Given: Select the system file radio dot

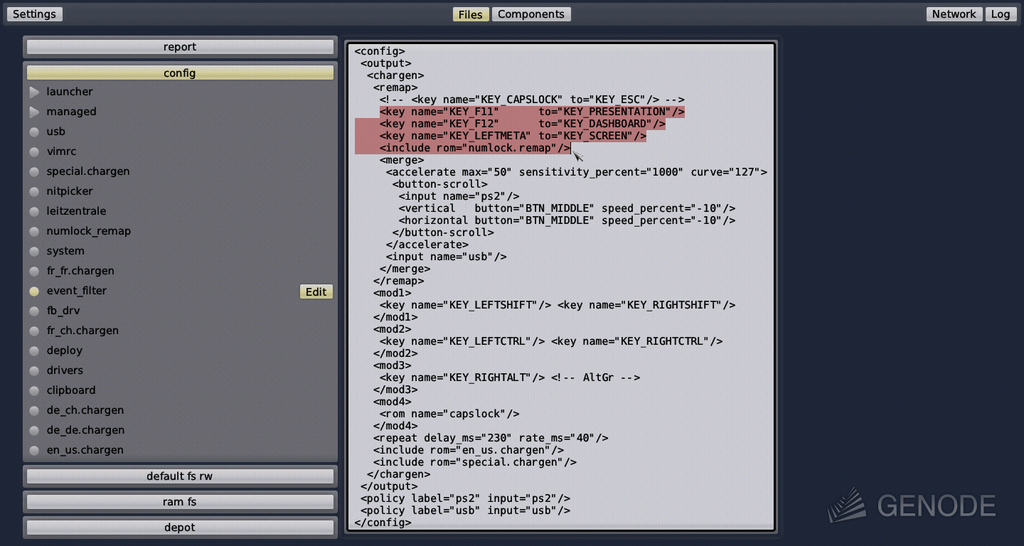Looking at the screenshot, I should 34,251.
